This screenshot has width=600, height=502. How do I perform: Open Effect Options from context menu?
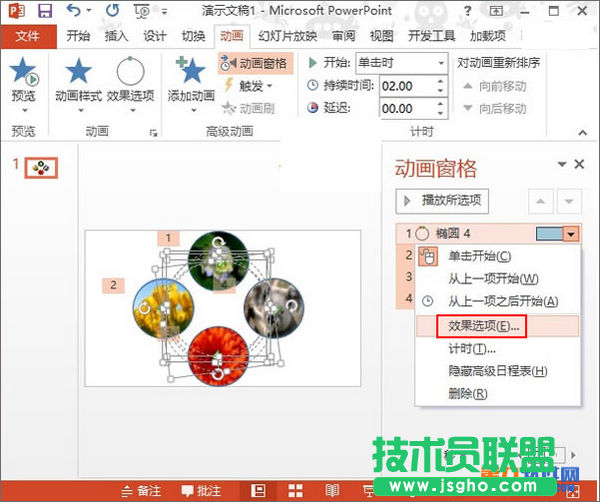pos(497,326)
